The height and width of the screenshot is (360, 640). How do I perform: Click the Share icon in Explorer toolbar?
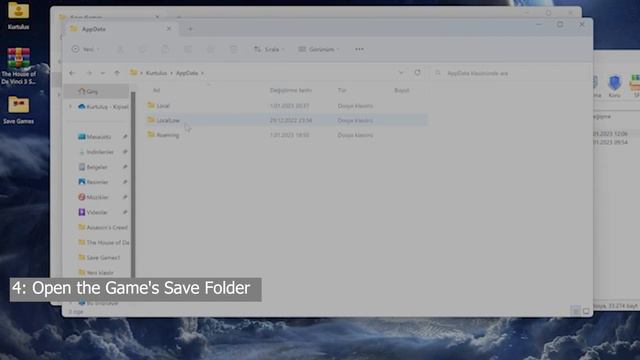(211, 49)
